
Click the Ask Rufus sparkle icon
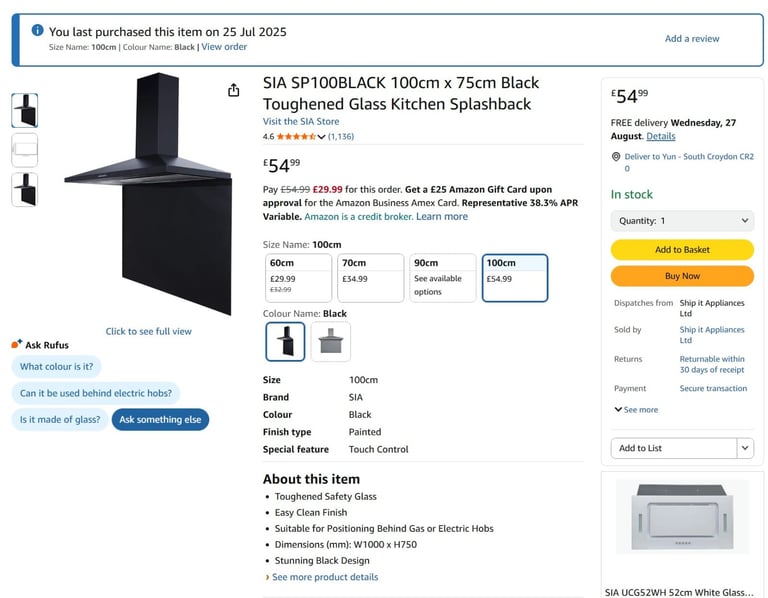(17, 344)
